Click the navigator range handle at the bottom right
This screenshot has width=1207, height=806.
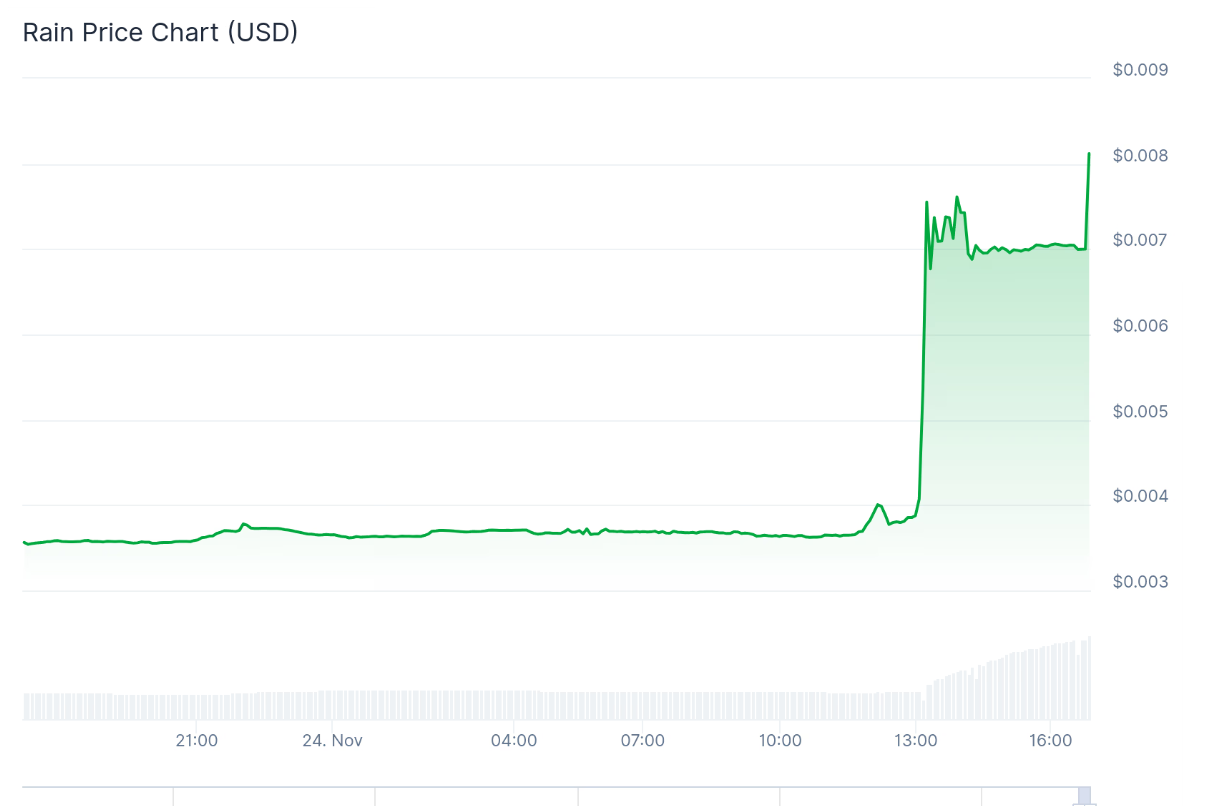(1085, 796)
